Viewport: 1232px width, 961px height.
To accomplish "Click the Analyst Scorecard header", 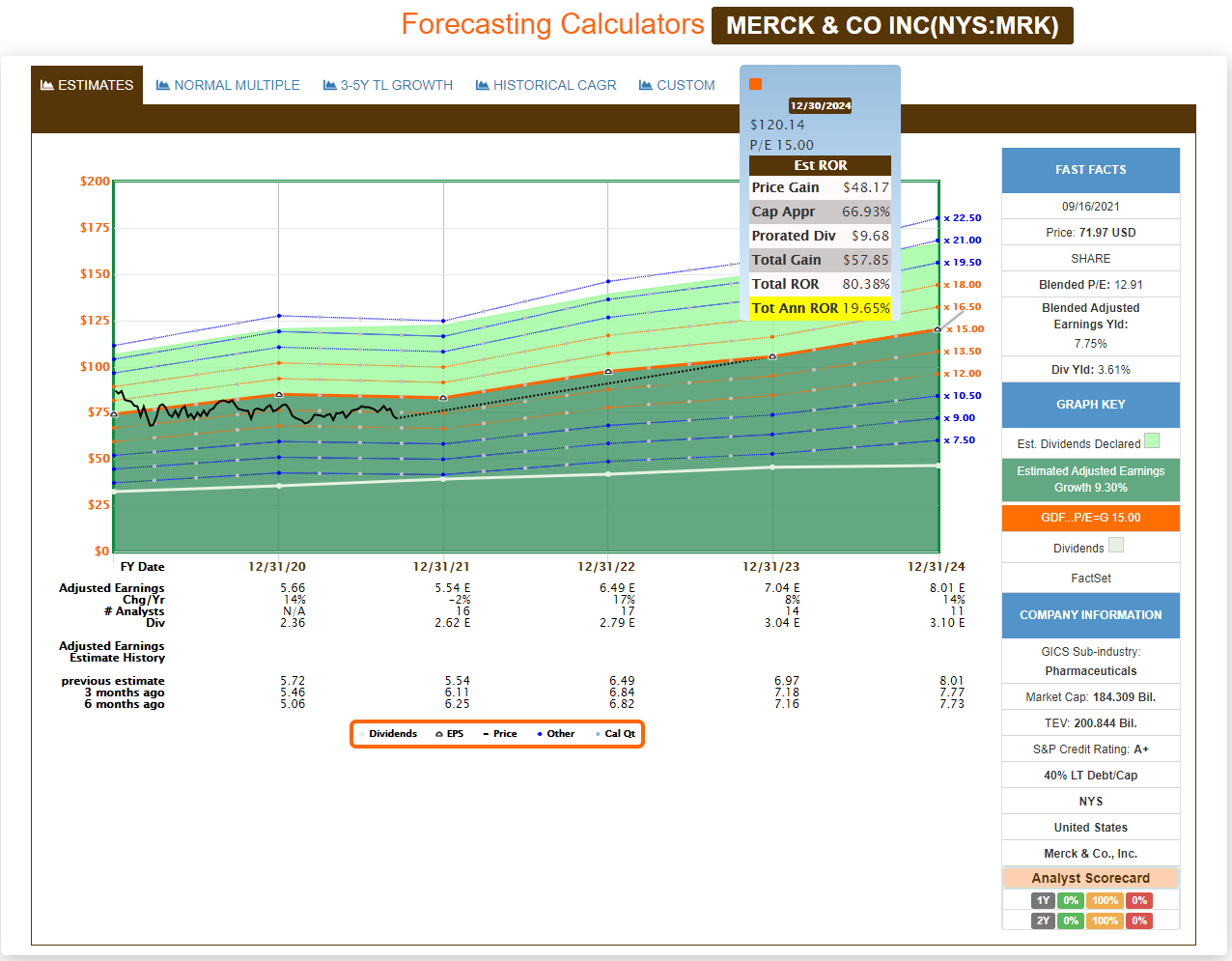I will [x=1090, y=878].
